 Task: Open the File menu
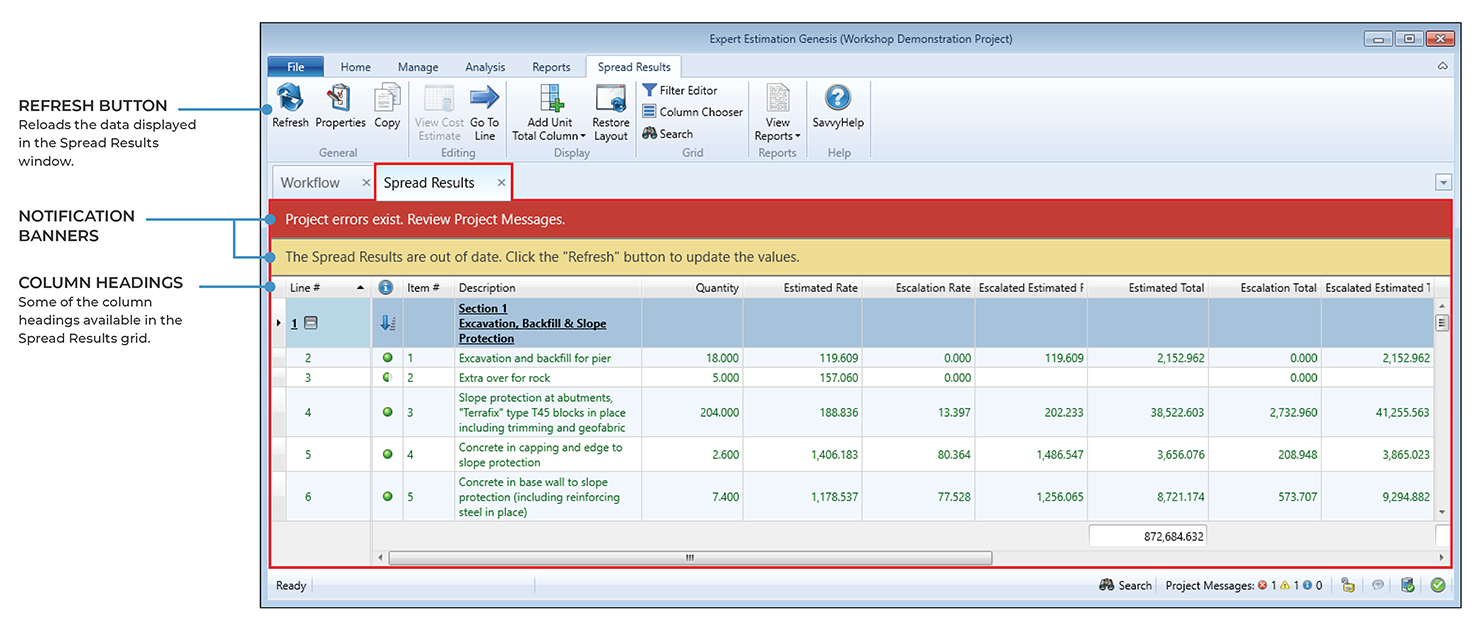295,67
